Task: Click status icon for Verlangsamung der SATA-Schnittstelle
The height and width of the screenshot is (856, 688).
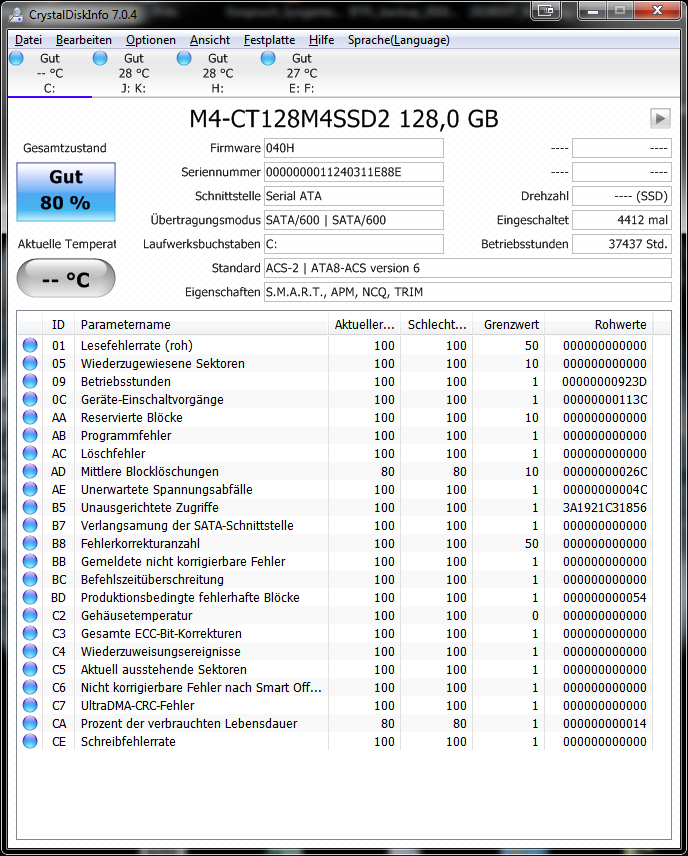Action: click(x=30, y=525)
